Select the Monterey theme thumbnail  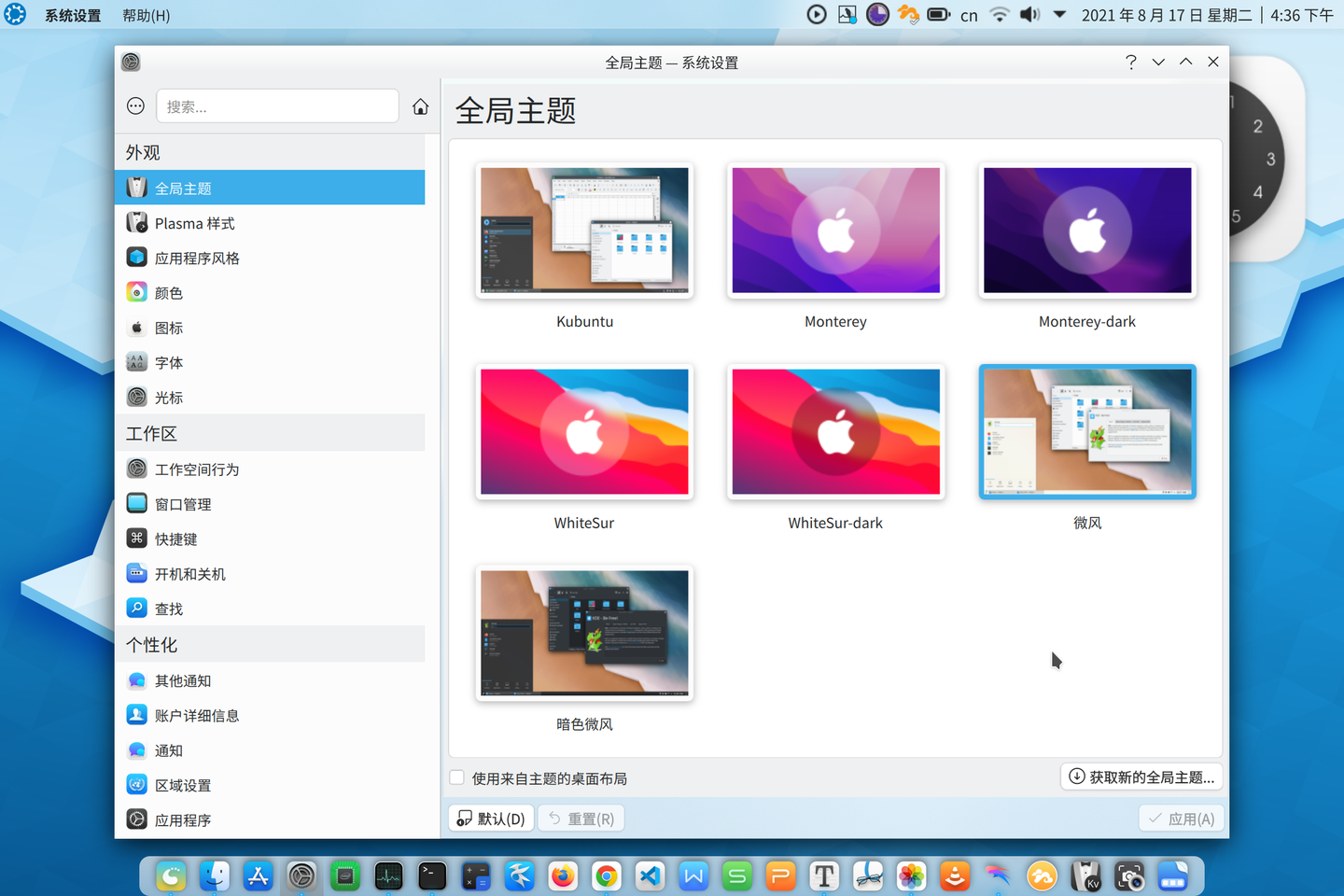(835, 231)
